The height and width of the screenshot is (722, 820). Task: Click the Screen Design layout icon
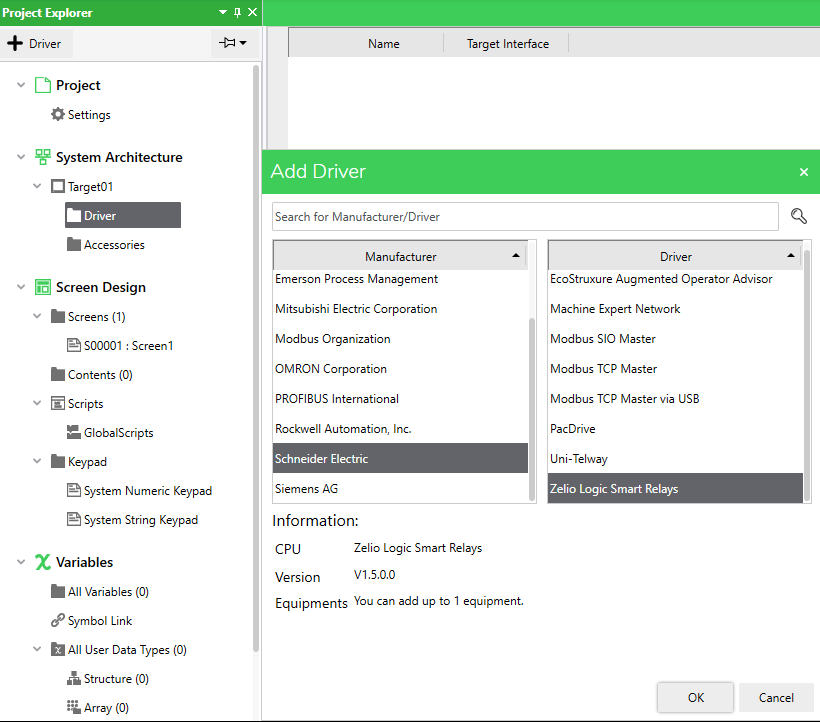point(43,287)
